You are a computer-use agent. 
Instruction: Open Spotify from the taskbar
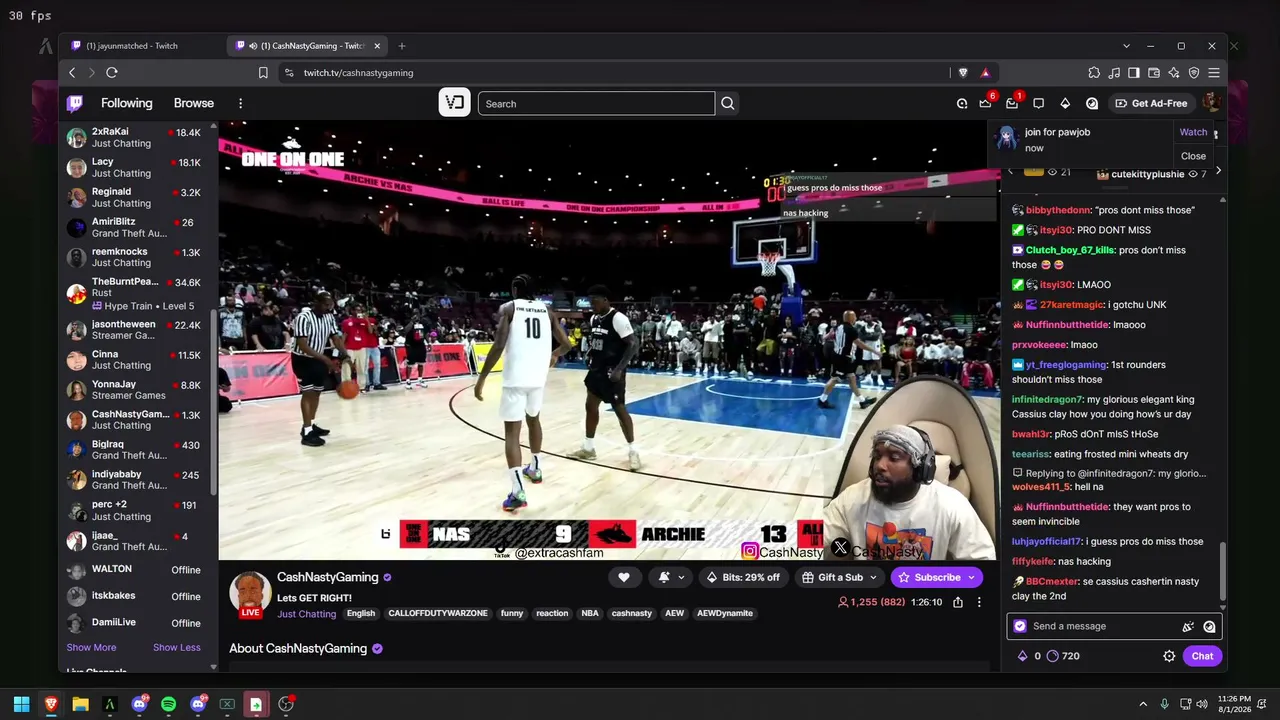click(x=168, y=704)
